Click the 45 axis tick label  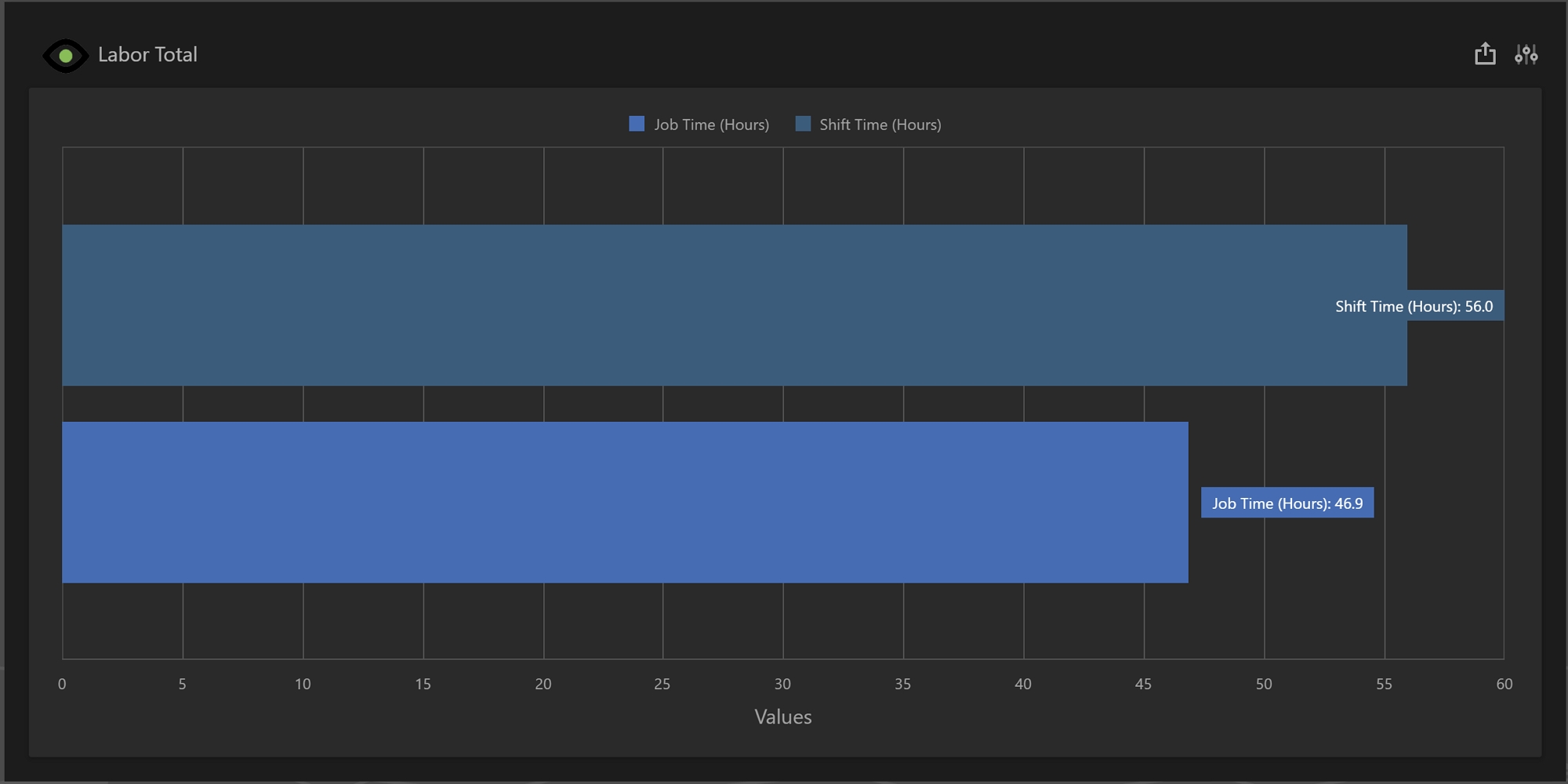coord(1143,684)
